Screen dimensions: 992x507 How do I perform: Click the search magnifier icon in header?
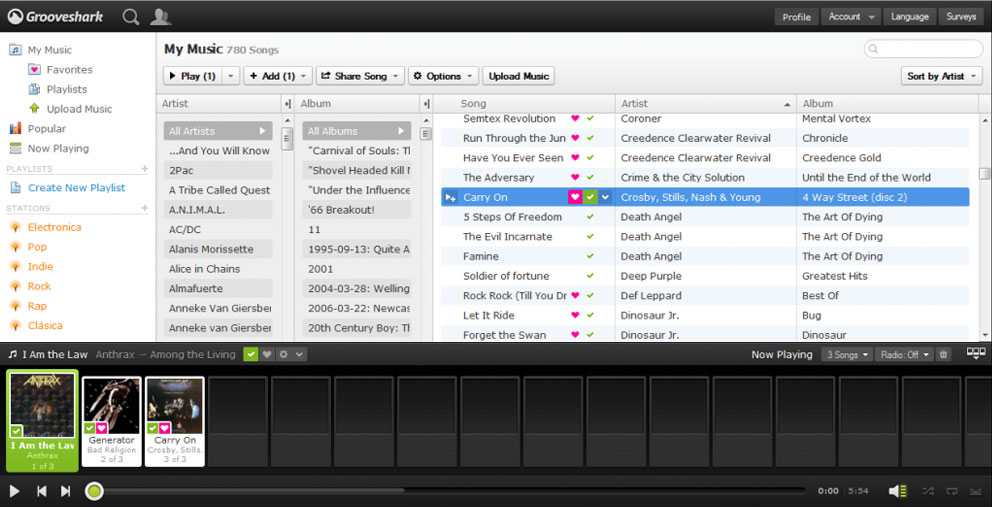[131, 16]
